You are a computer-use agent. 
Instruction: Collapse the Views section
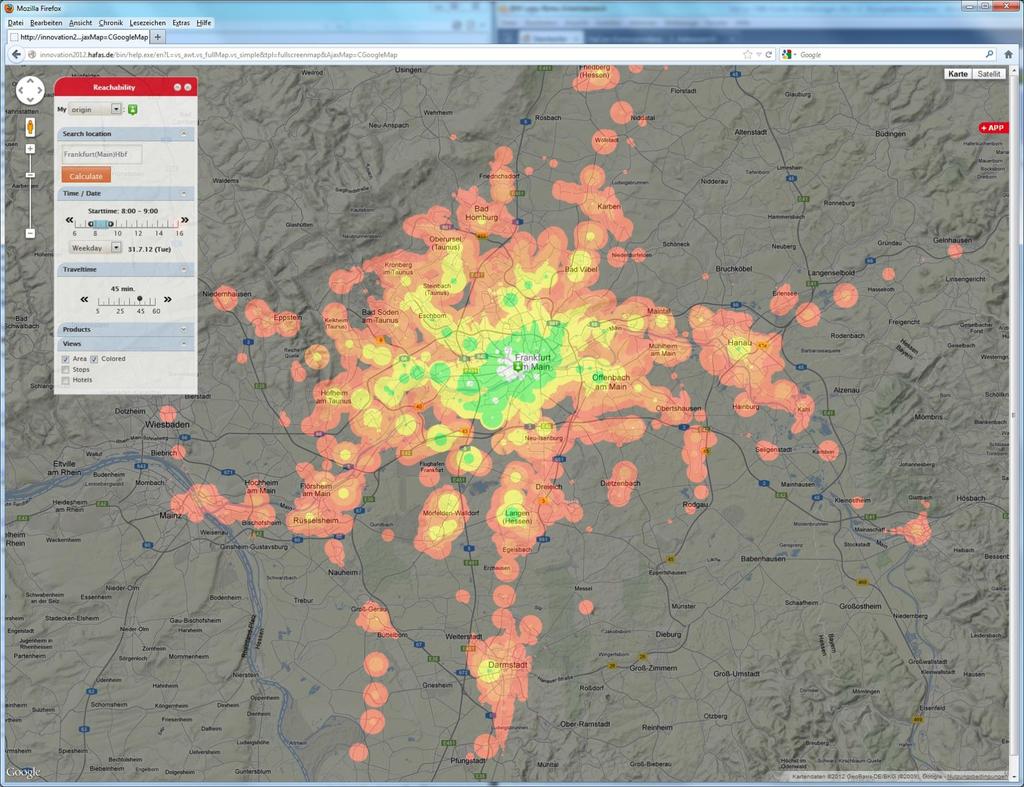pyautogui.click(x=184, y=344)
